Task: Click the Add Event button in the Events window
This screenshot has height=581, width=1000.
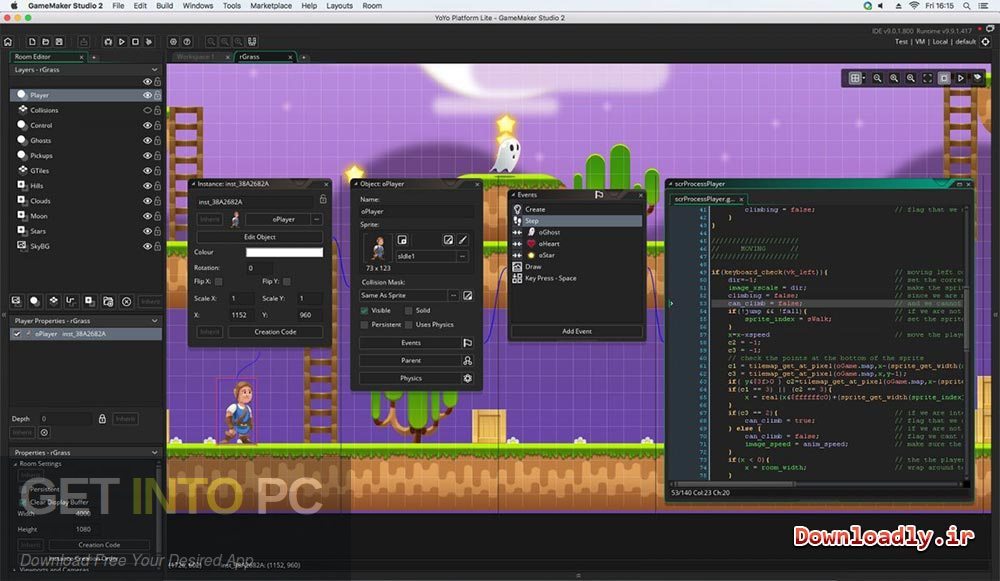Action: pyautogui.click(x=577, y=331)
